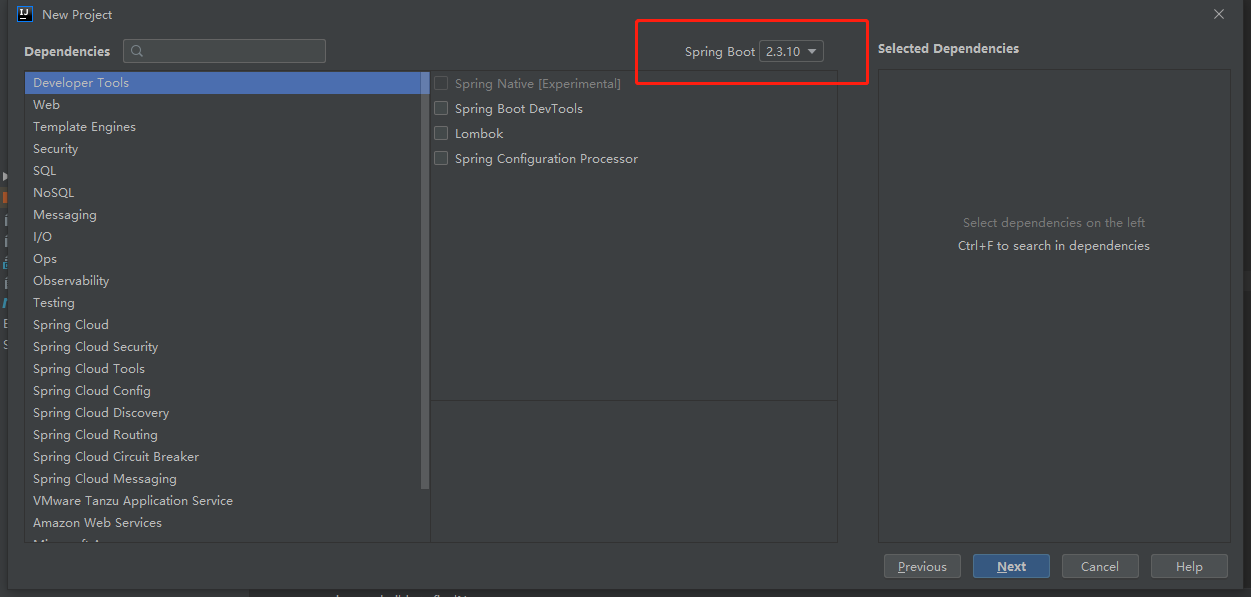The height and width of the screenshot is (597, 1251).
Task: Open Help for the dialog
Action: 1189,566
